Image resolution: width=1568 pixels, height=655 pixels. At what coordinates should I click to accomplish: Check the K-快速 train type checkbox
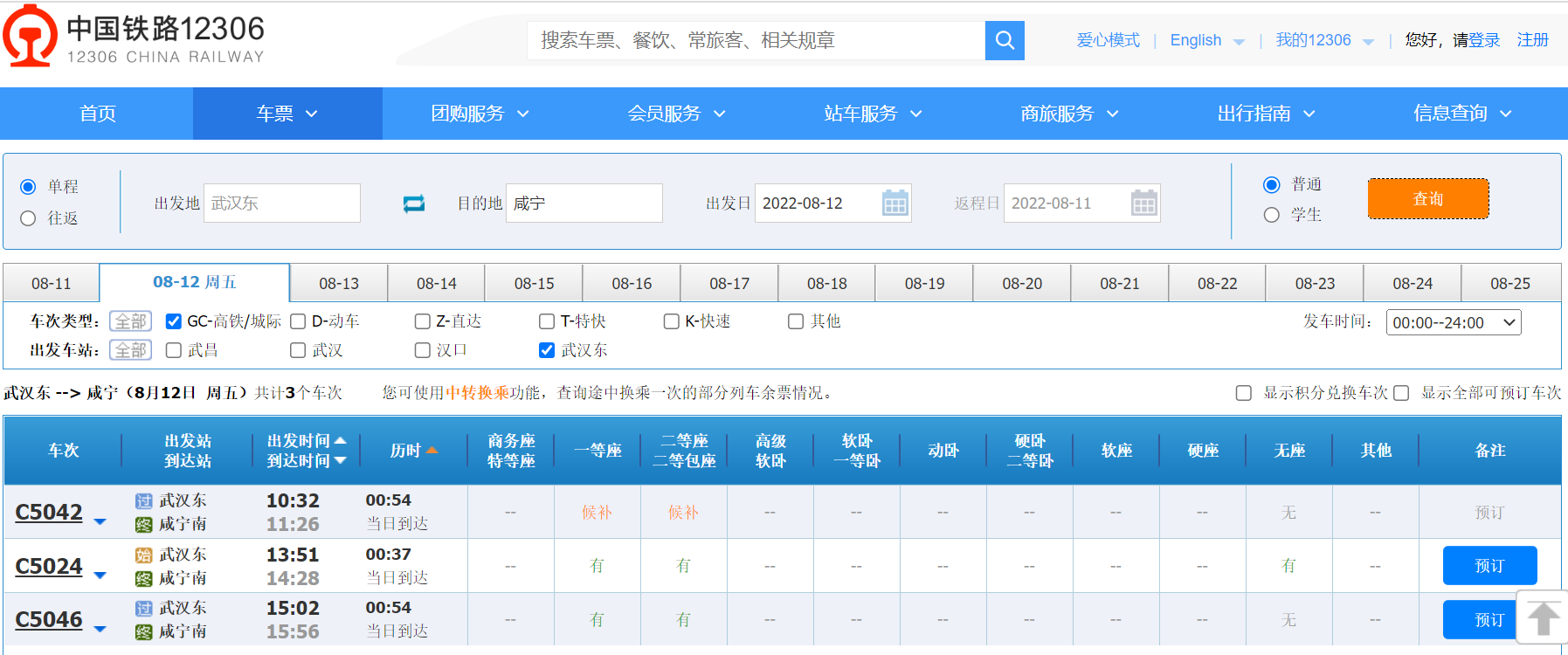[x=672, y=321]
